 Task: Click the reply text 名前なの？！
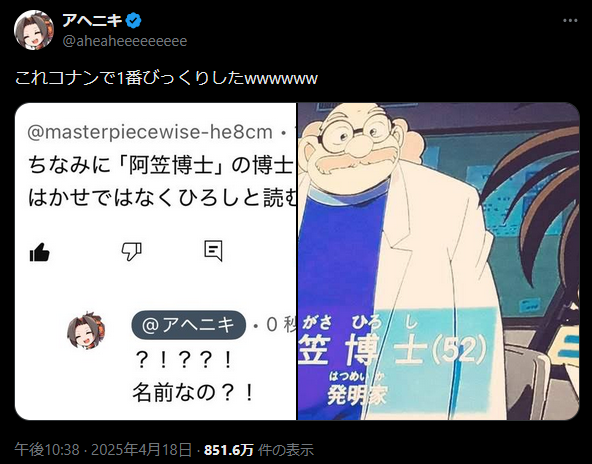point(193,393)
